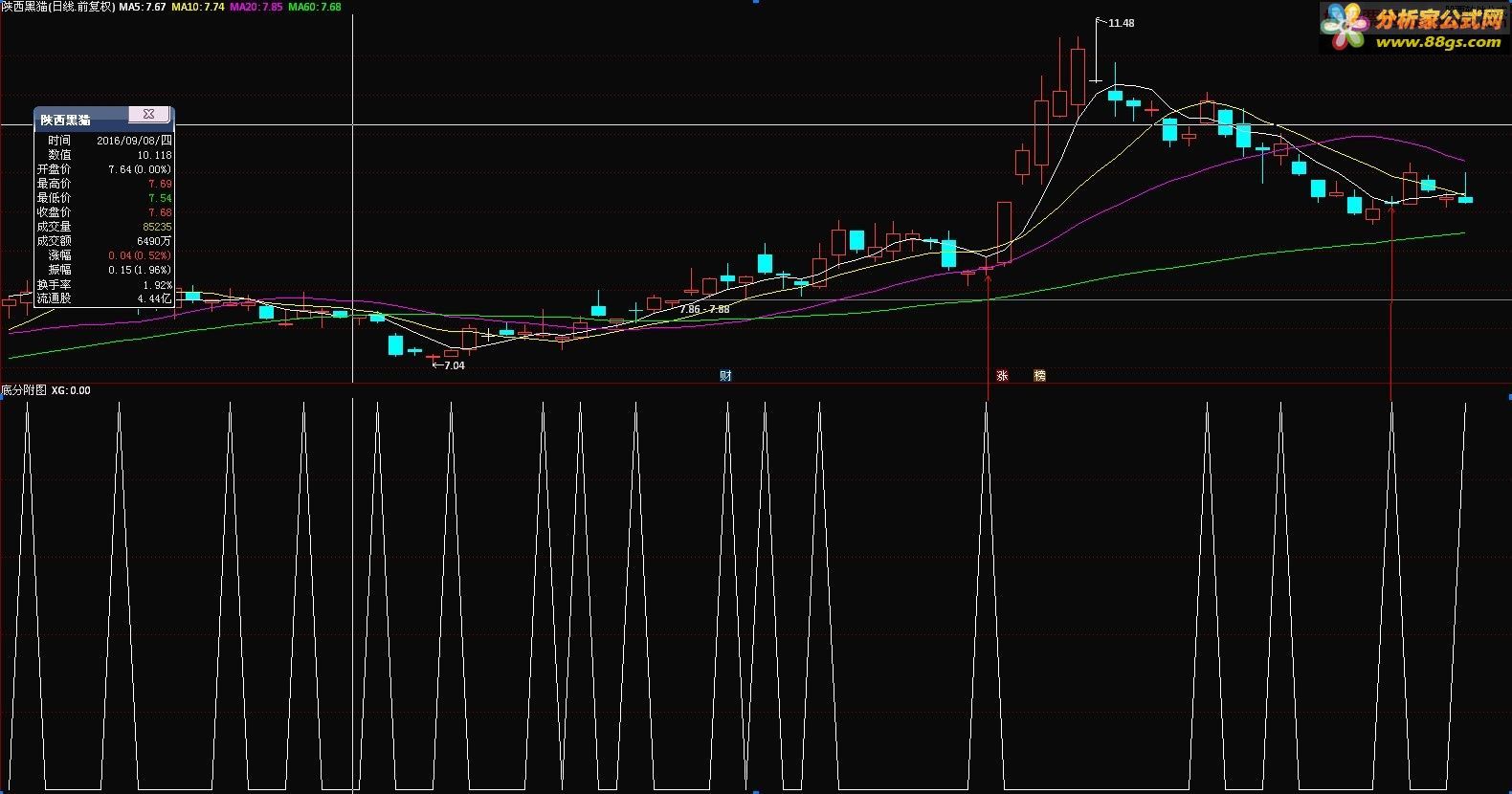
Task: Click the 榜 marker on the chart
Action: [1039, 376]
